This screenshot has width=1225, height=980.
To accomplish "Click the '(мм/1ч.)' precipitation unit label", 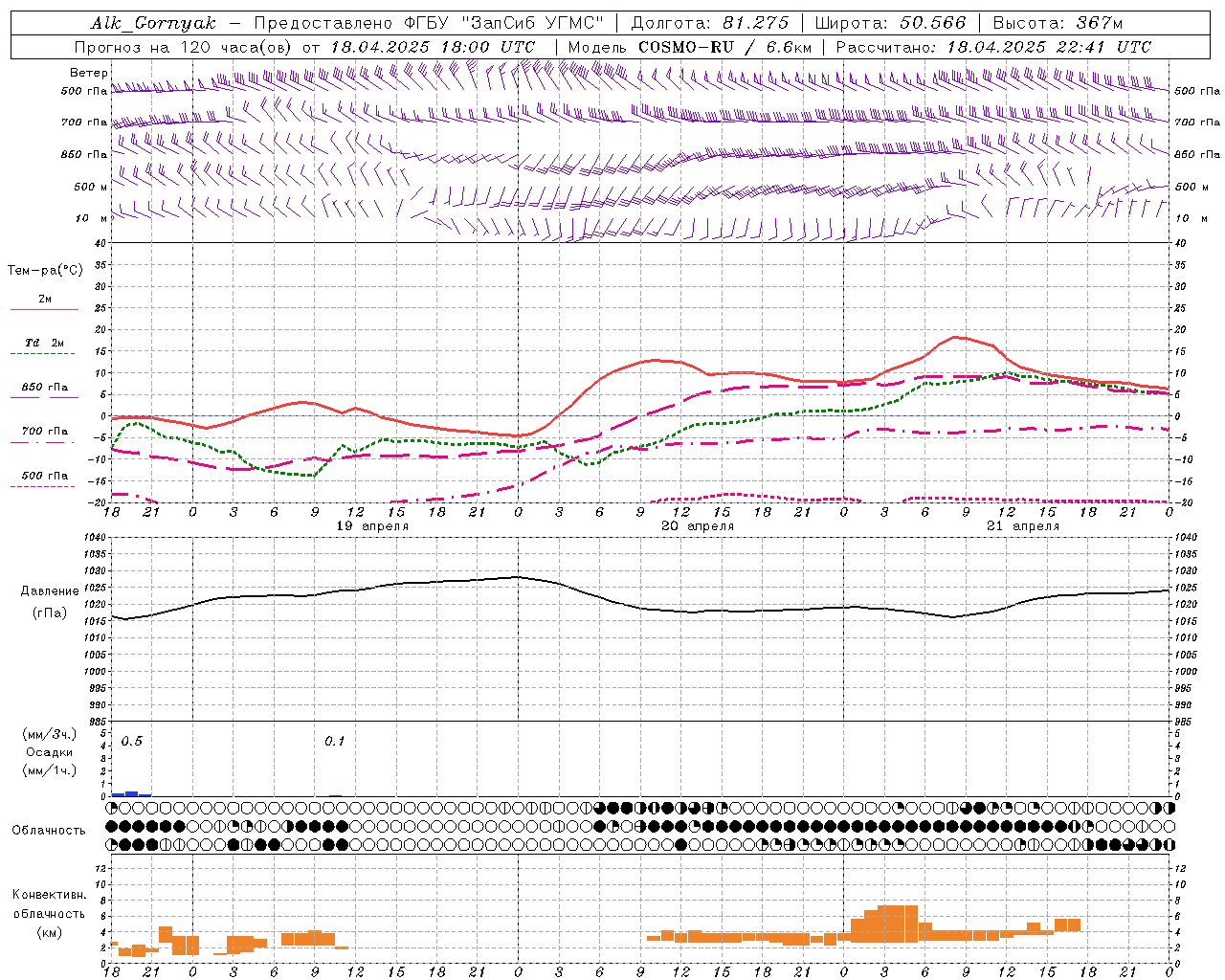I will click(50, 770).
